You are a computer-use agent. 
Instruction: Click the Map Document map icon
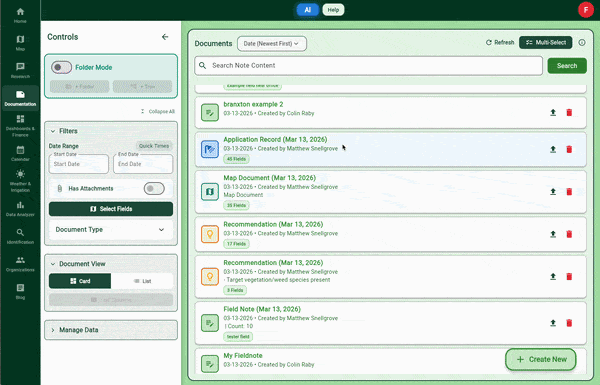pyautogui.click(x=210, y=191)
